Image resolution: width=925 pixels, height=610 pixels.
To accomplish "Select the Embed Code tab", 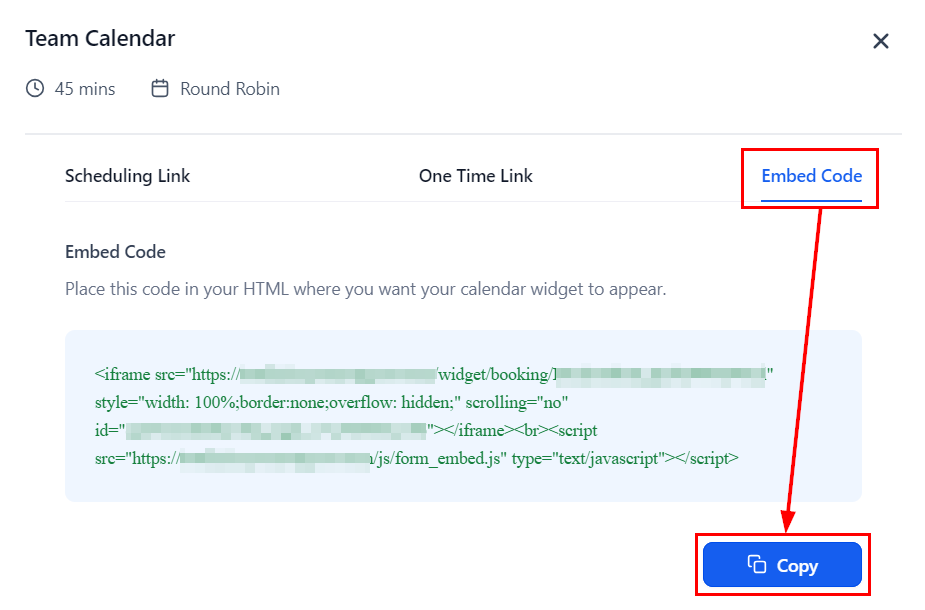I will (x=811, y=176).
